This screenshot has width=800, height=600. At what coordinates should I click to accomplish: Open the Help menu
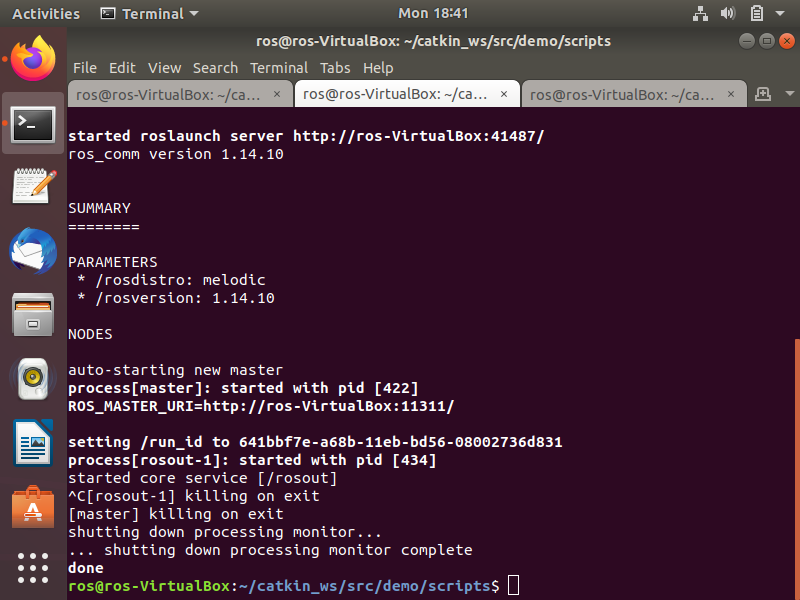[x=378, y=68]
